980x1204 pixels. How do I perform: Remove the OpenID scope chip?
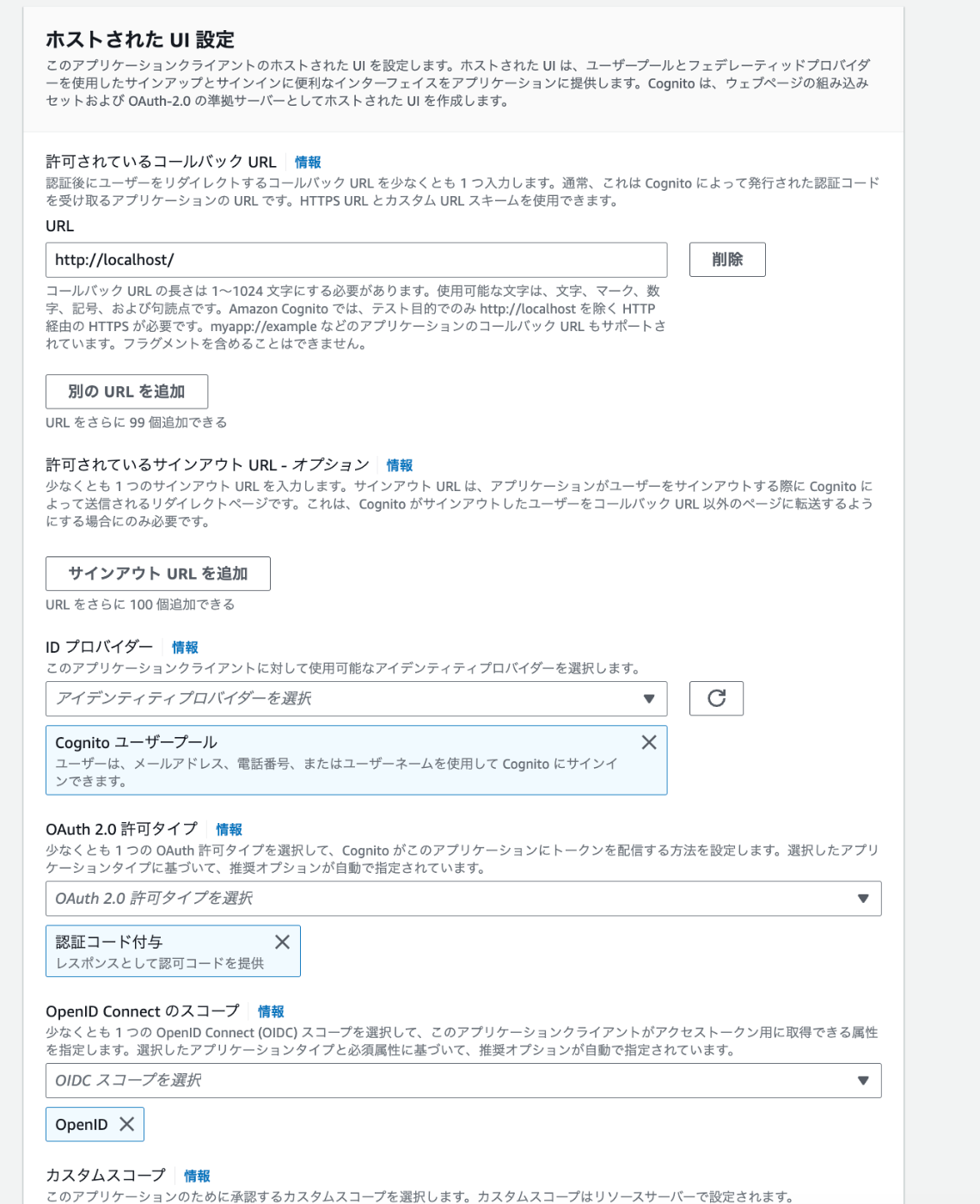(x=126, y=1124)
